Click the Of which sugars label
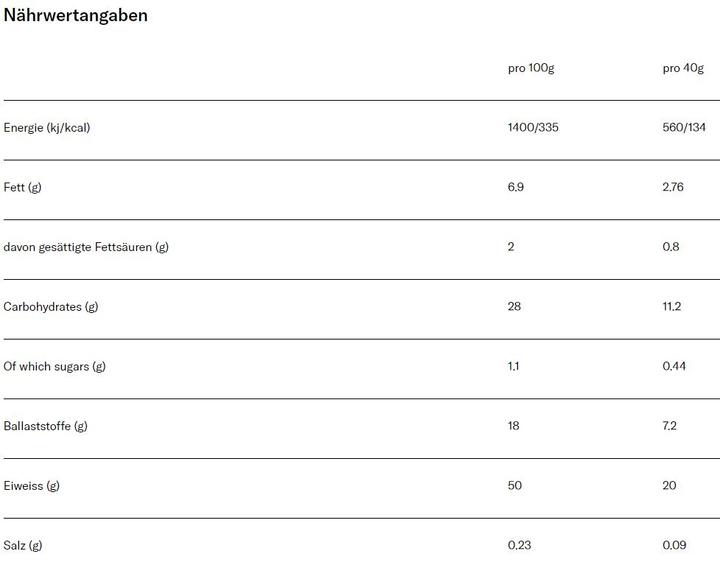This screenshot has width=720, height=567. [x=54, y=366]
